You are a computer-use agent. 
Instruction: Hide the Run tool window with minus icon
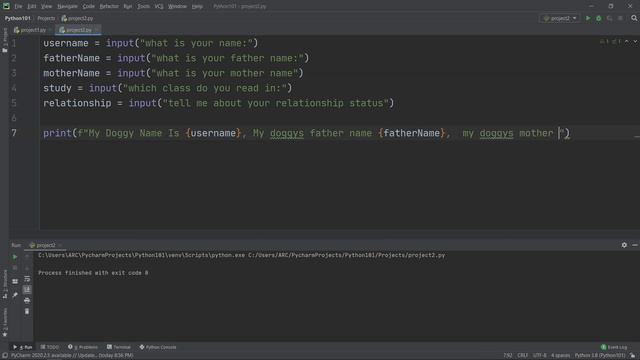(x=635, y=245)
